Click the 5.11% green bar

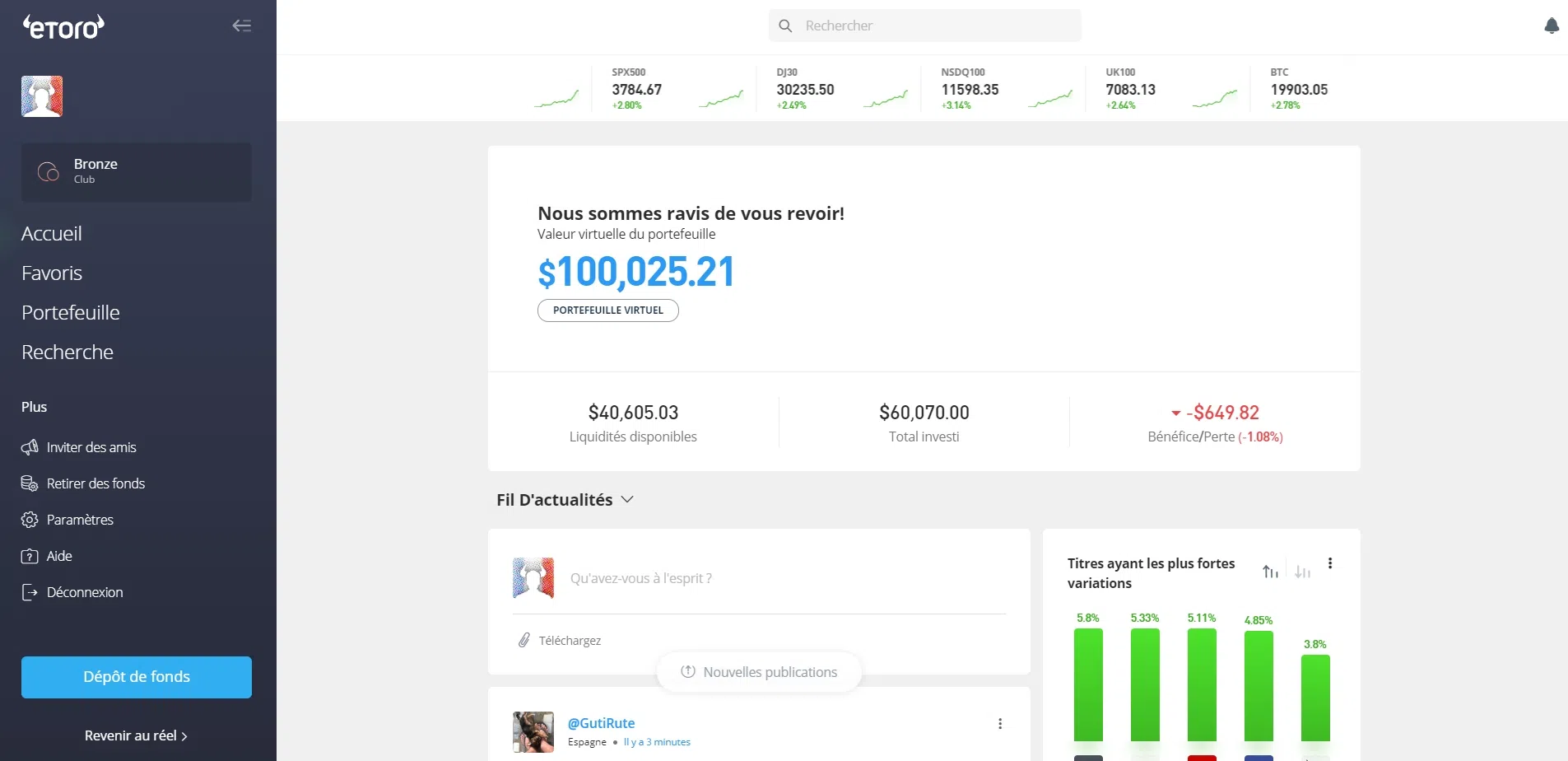[1202, 685]
